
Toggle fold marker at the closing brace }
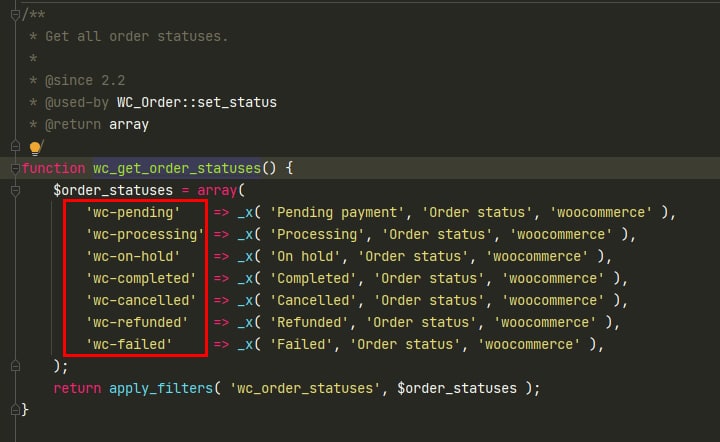click(15, 409)
